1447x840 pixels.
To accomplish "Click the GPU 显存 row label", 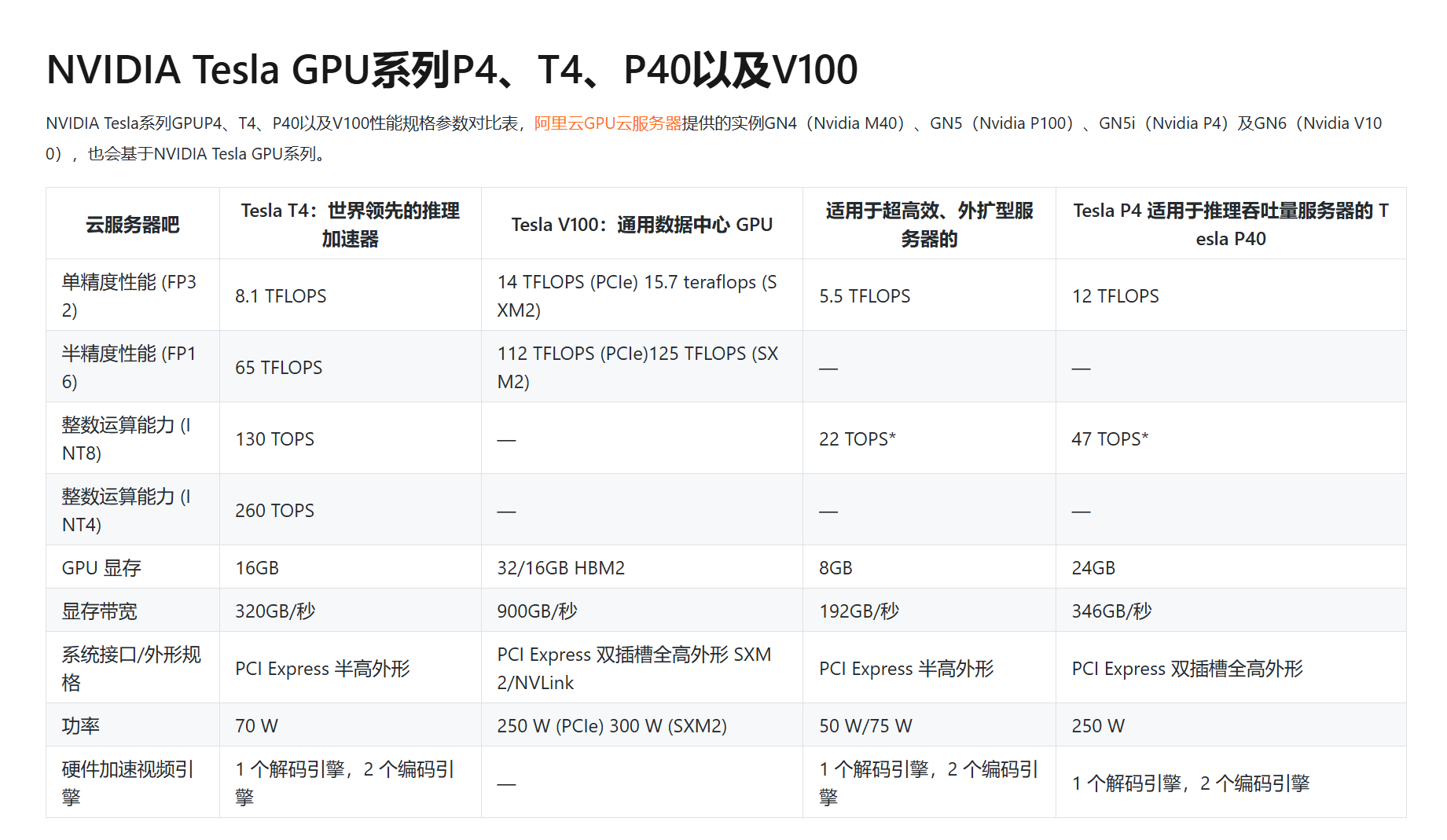I will 133,568.
